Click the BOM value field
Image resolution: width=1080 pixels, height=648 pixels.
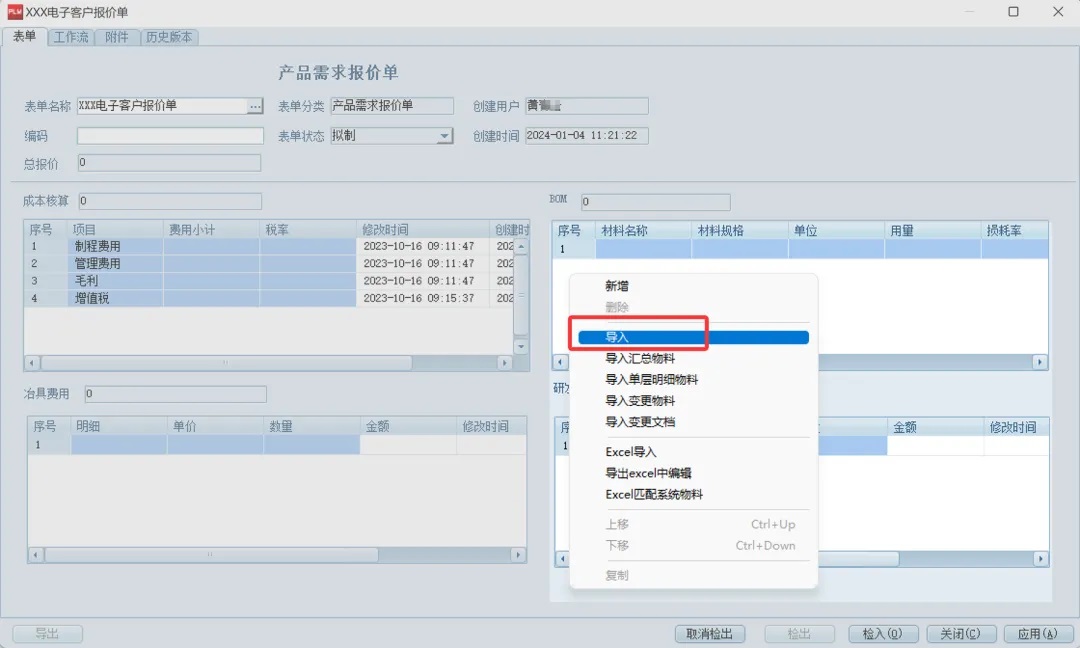656,202
